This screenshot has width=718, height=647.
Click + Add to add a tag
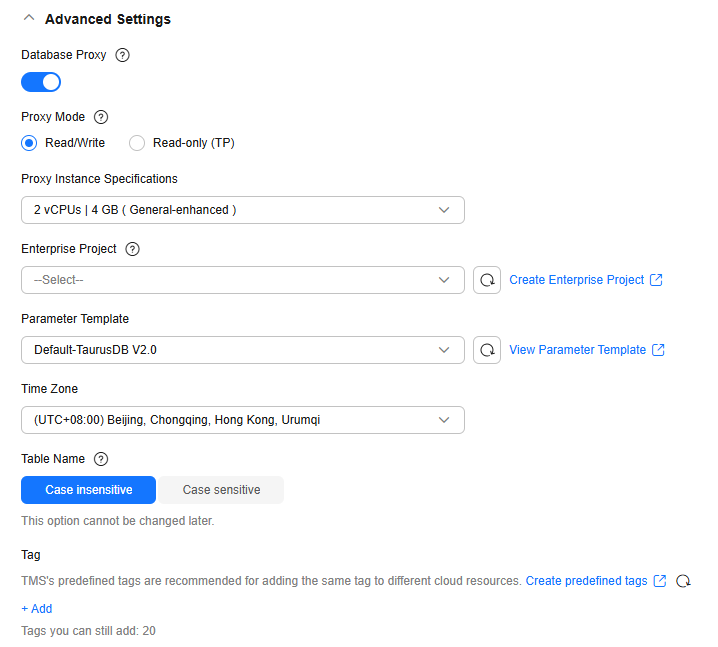click(x=37, y=609)
